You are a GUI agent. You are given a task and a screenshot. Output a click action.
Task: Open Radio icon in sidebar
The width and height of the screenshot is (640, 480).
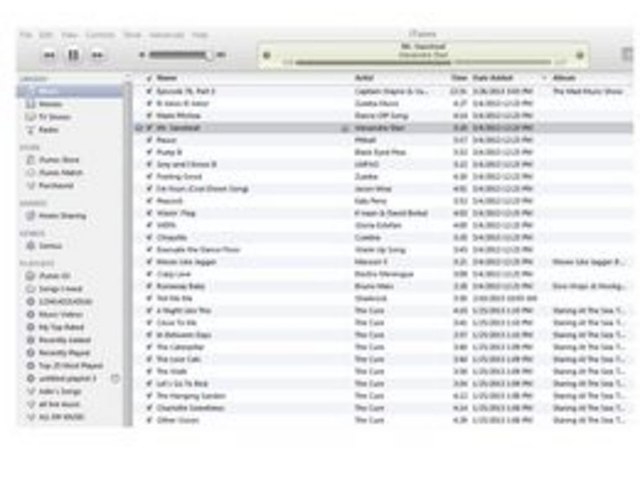pos(31,130)
